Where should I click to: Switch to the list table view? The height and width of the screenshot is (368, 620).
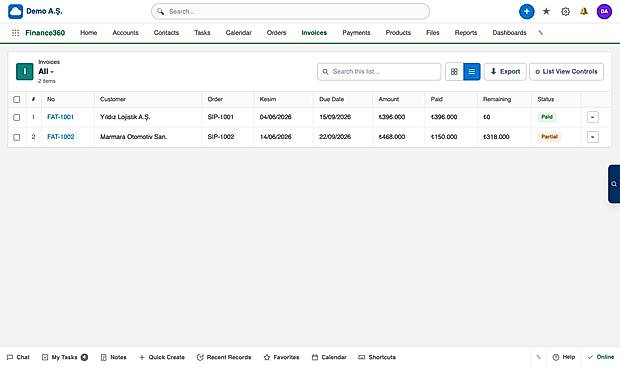(x=472, y=72)
